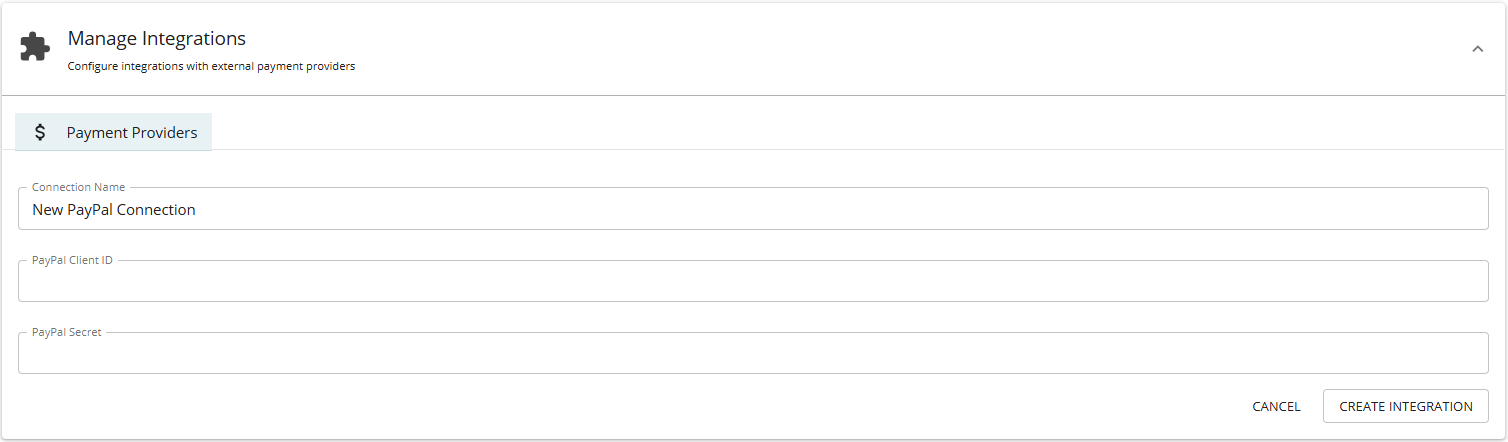The height and width of the screenshot is (442, 1508).
Task: Click the dollar sign icon
Action: (x=40, y=132)
